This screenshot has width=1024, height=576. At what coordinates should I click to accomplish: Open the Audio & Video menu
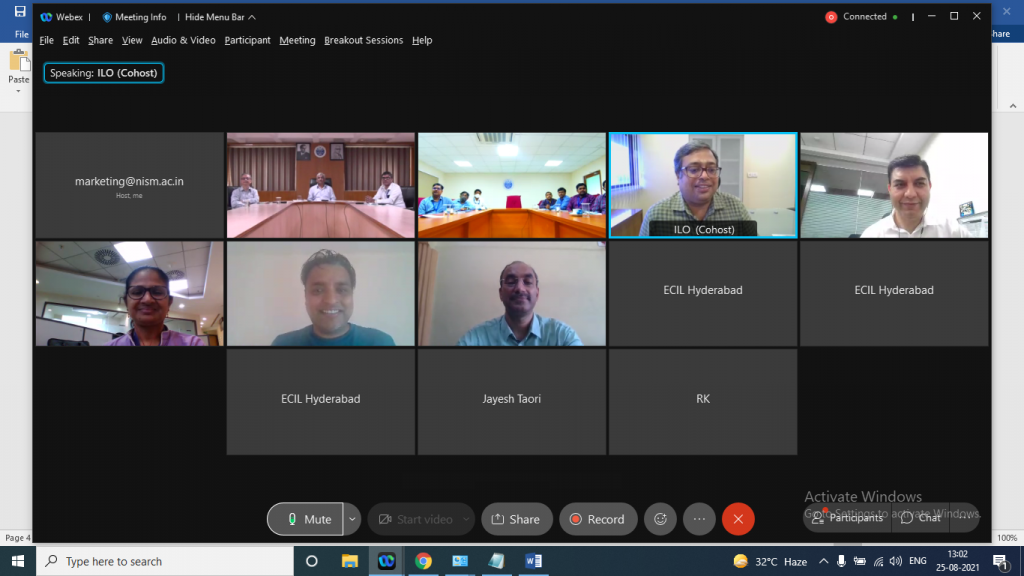click(x=183, y=40)
